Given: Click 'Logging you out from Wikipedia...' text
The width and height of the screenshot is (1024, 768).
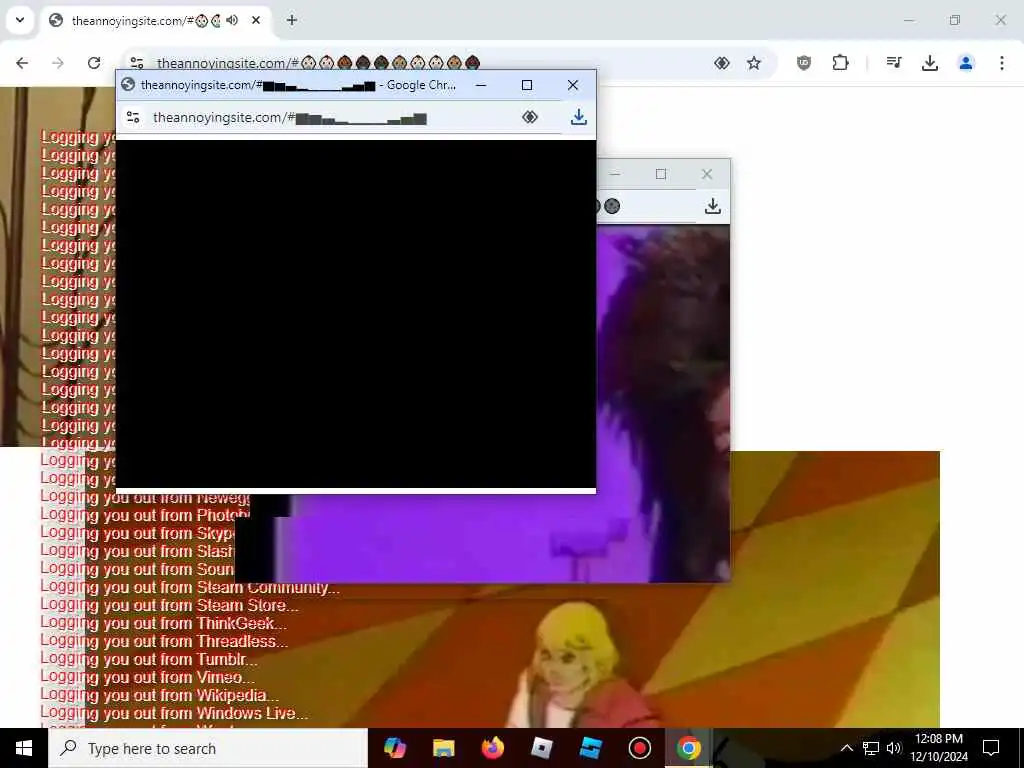Looking at the screenshot, I should (159, 695).
